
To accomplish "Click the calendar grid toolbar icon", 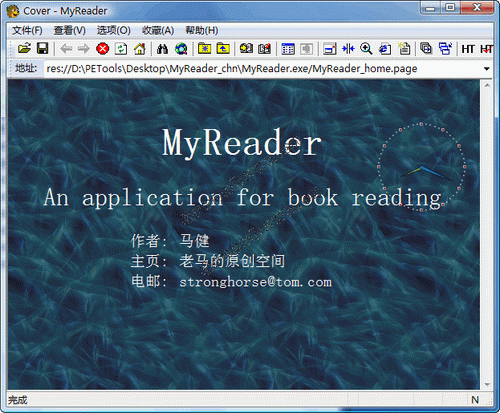I will click(288, 49).
